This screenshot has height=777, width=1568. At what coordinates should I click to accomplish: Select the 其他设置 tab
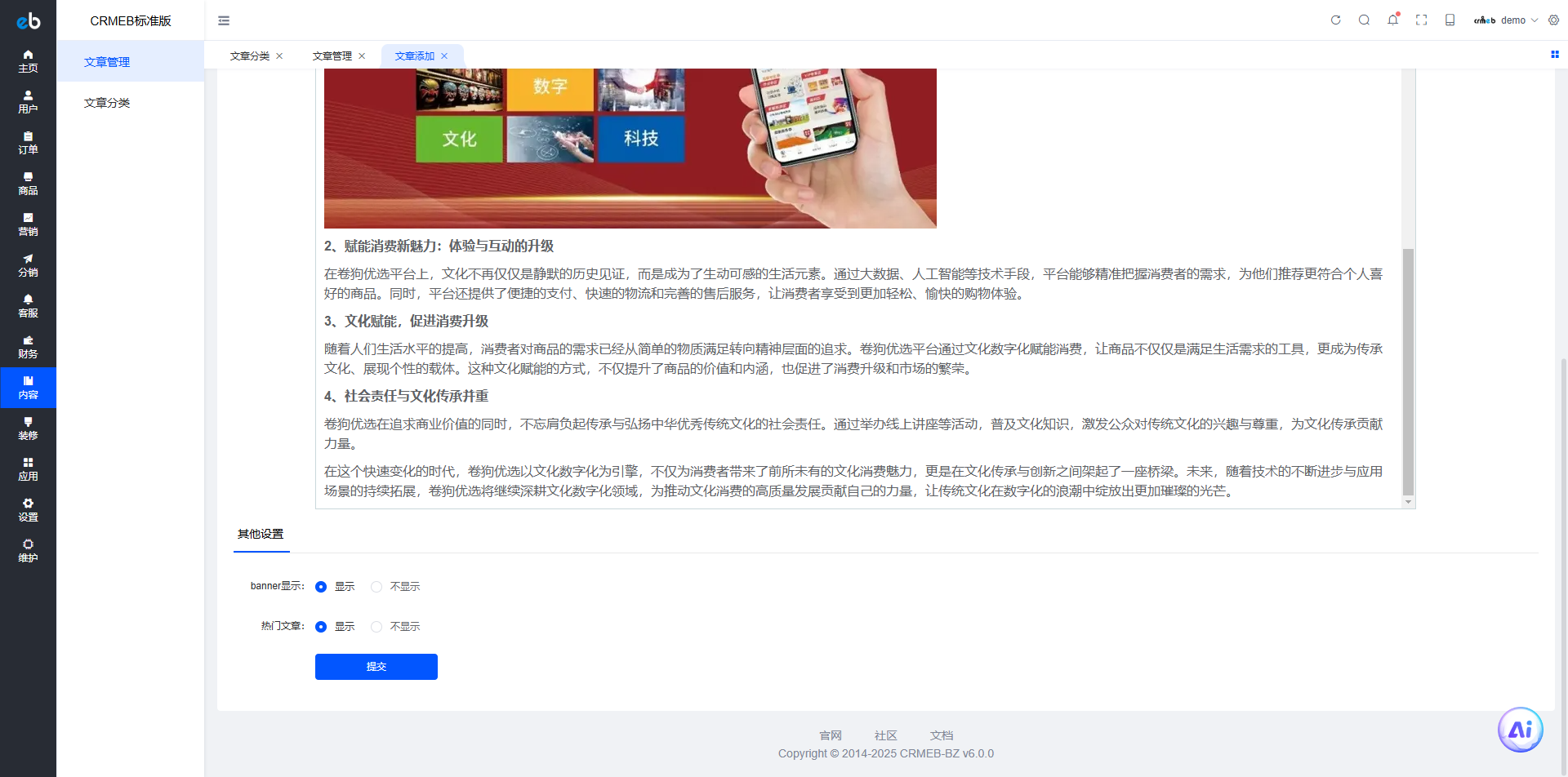[x=261, y=535]
